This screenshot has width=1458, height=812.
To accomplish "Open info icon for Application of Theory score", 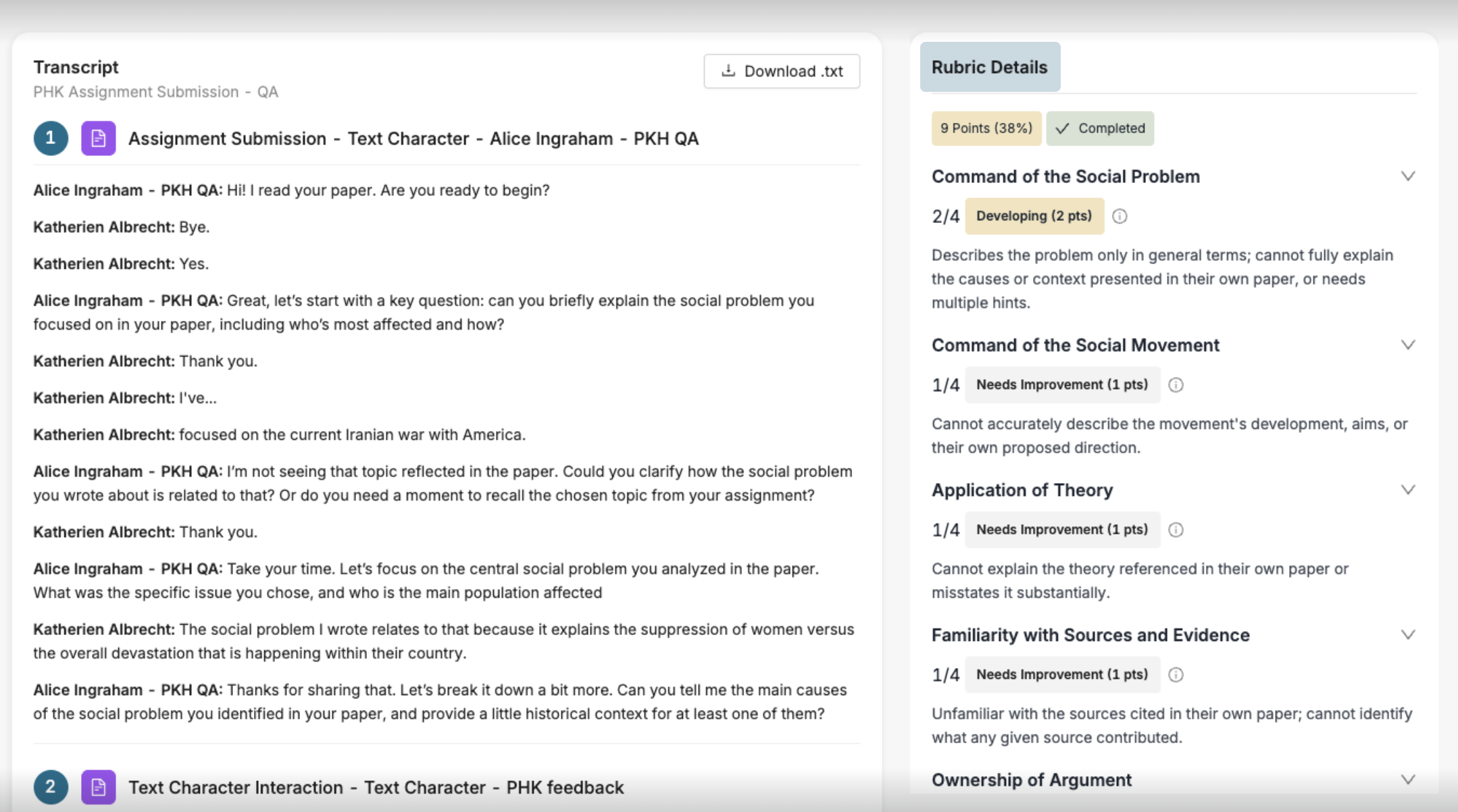I will click(1176, 530).
